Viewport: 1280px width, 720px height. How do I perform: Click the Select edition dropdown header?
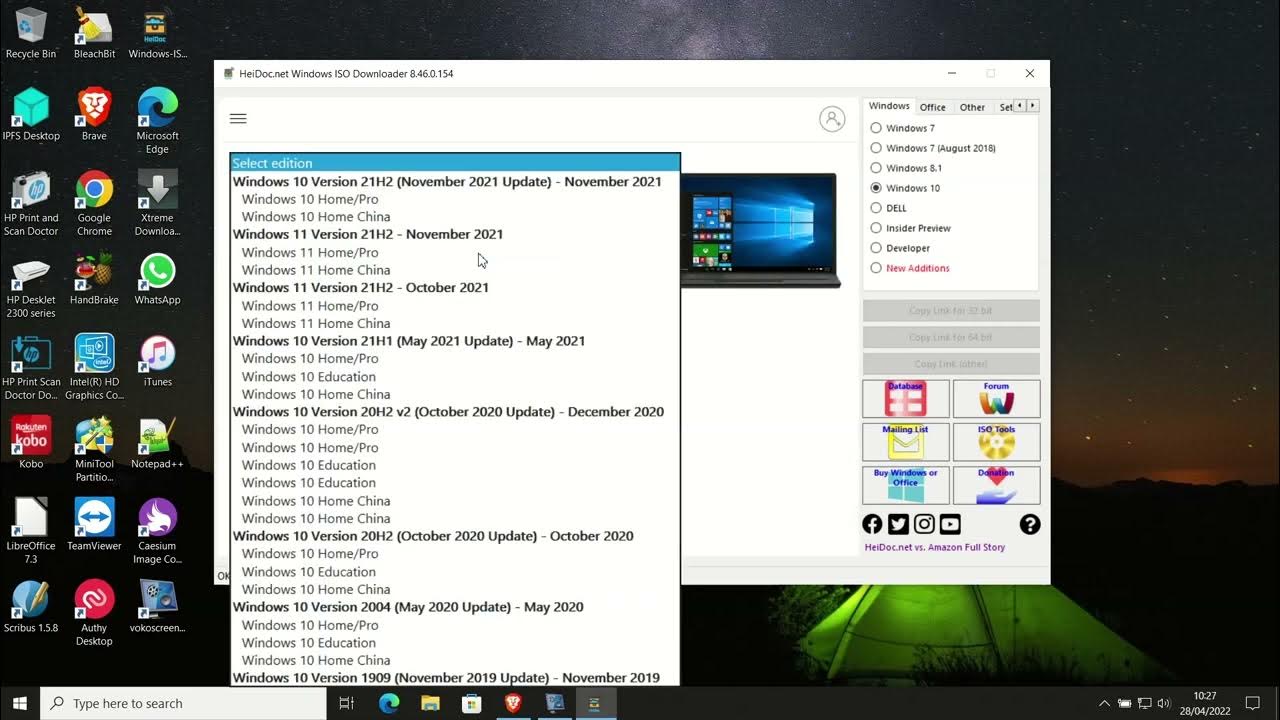click(455, 163)
